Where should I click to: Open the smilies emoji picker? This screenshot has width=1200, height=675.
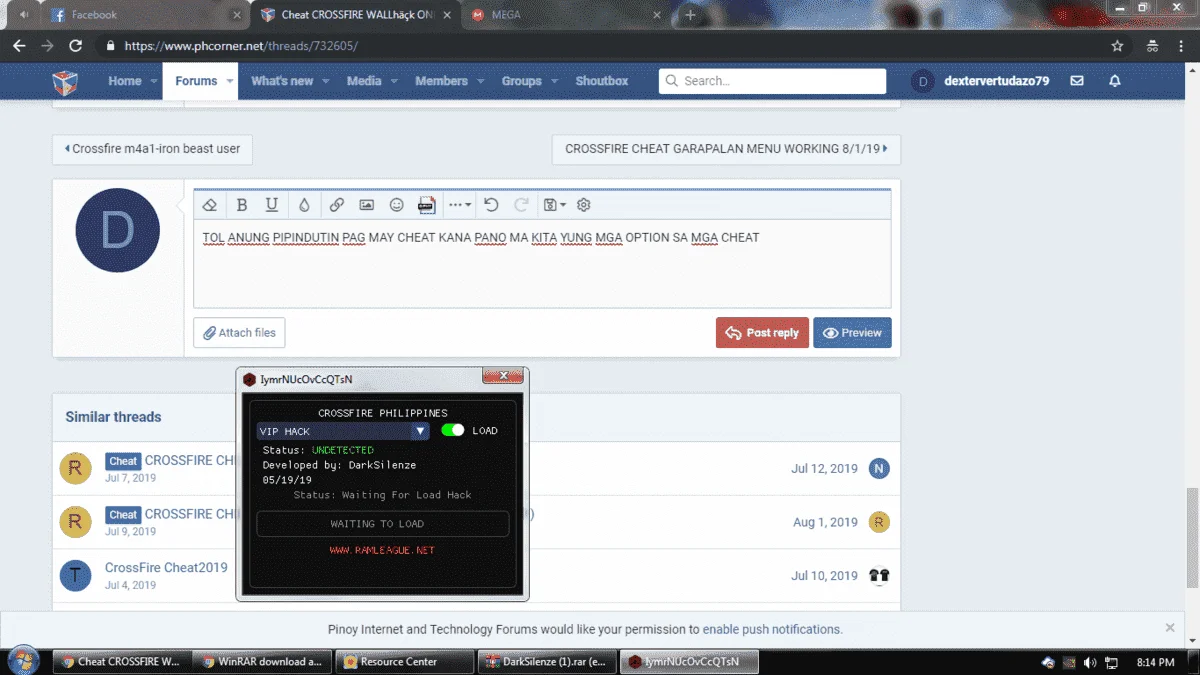(397, 205)
